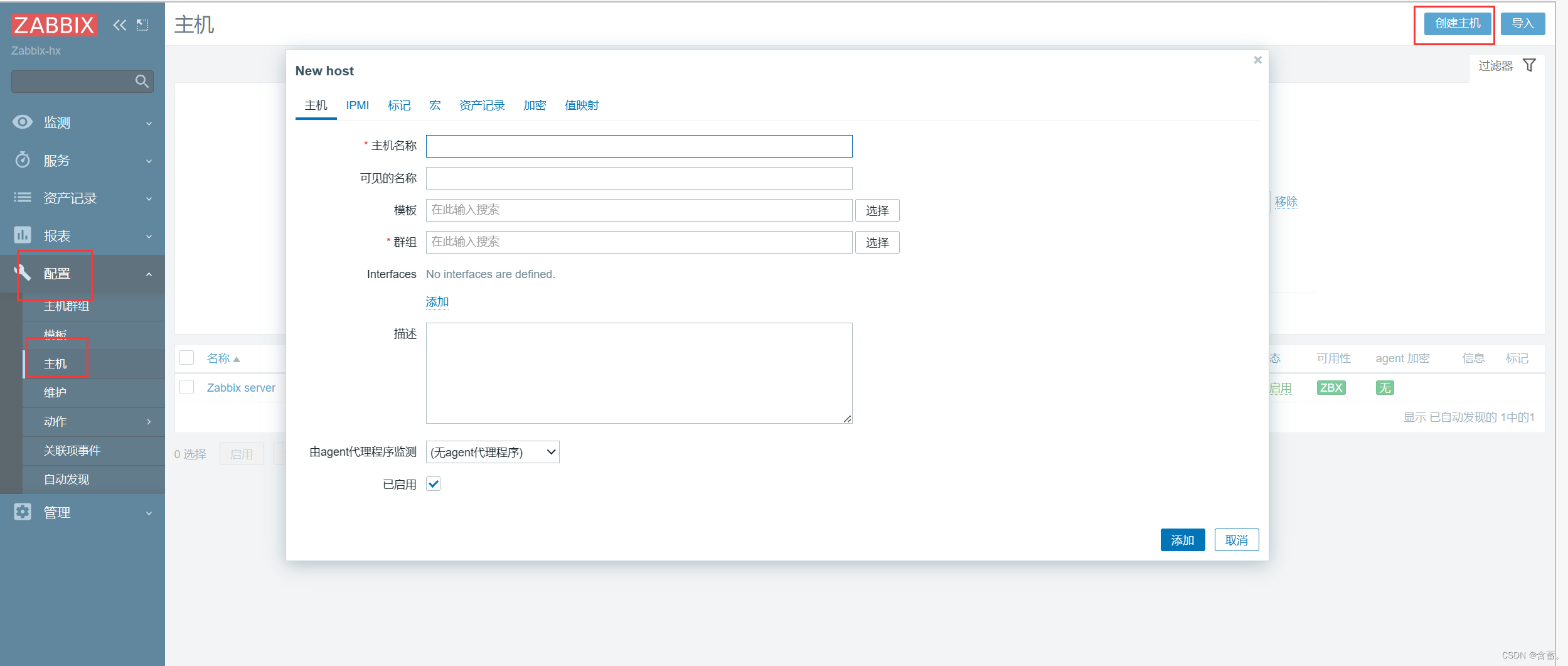Collapse the 配置 menu
The image size is (1568, 666).
pos(149,274)
